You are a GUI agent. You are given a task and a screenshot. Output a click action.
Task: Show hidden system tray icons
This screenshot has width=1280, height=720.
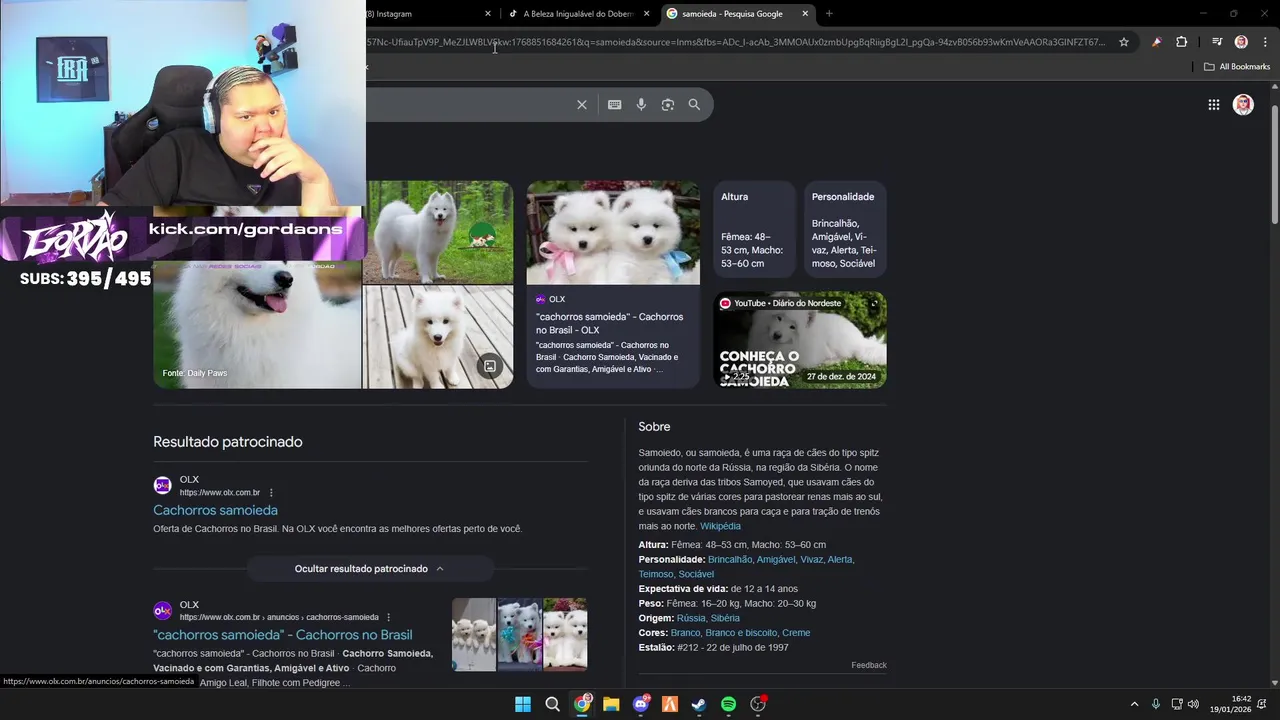(1134, 704)
